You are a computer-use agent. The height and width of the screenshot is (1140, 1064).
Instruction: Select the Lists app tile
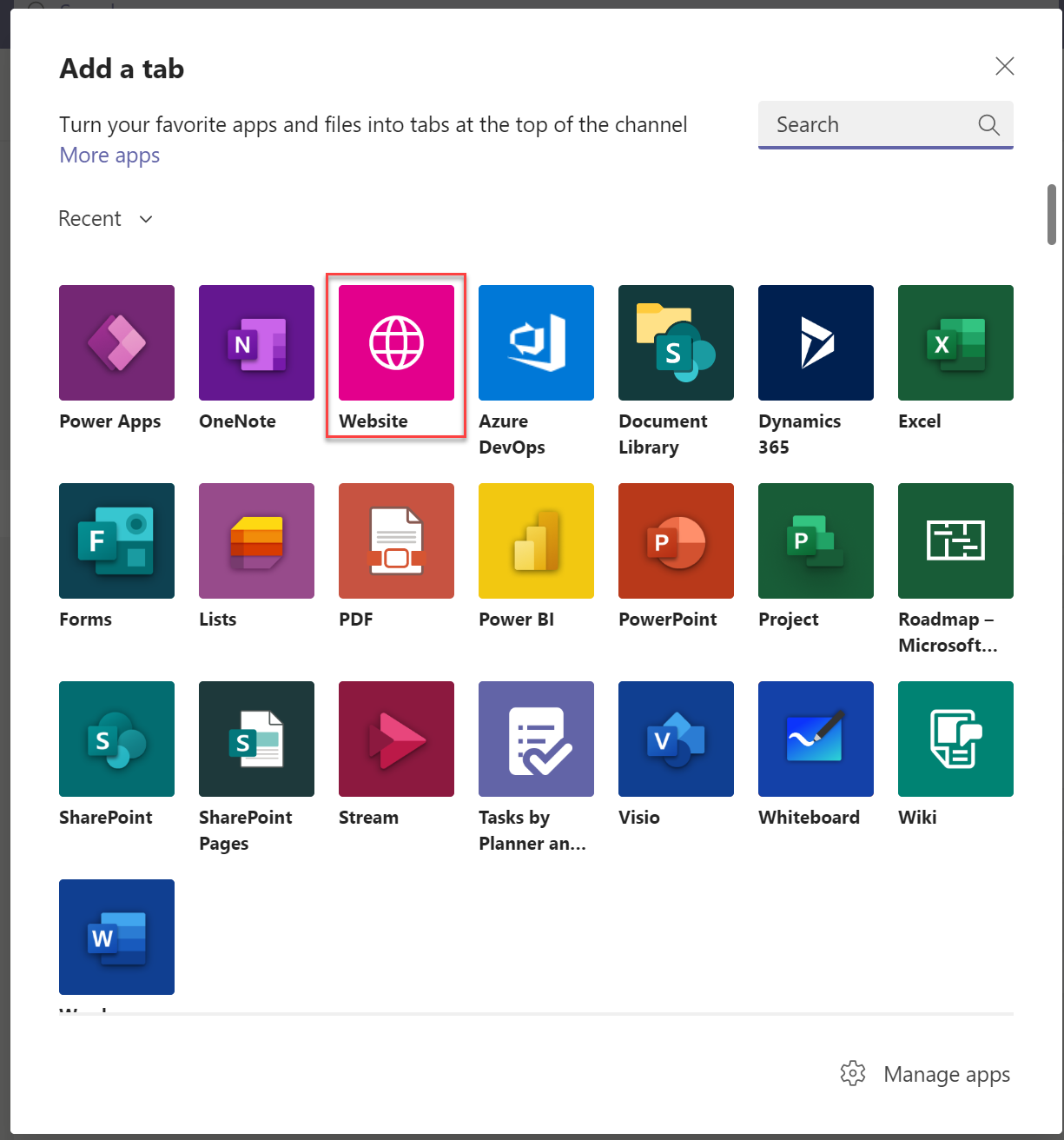click(x=256, y=541)
